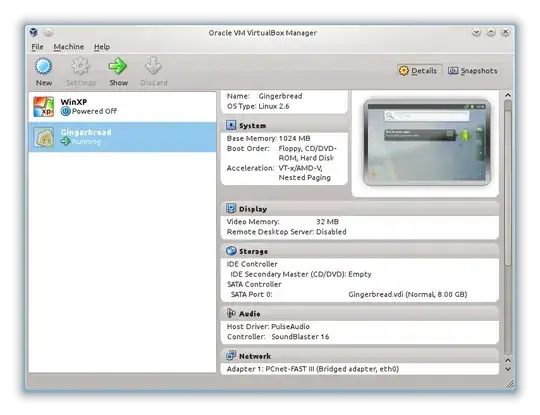Click the Snapshots camera icon
The width and height of the screenshot is (540, 415).
[x=453, y=71]
